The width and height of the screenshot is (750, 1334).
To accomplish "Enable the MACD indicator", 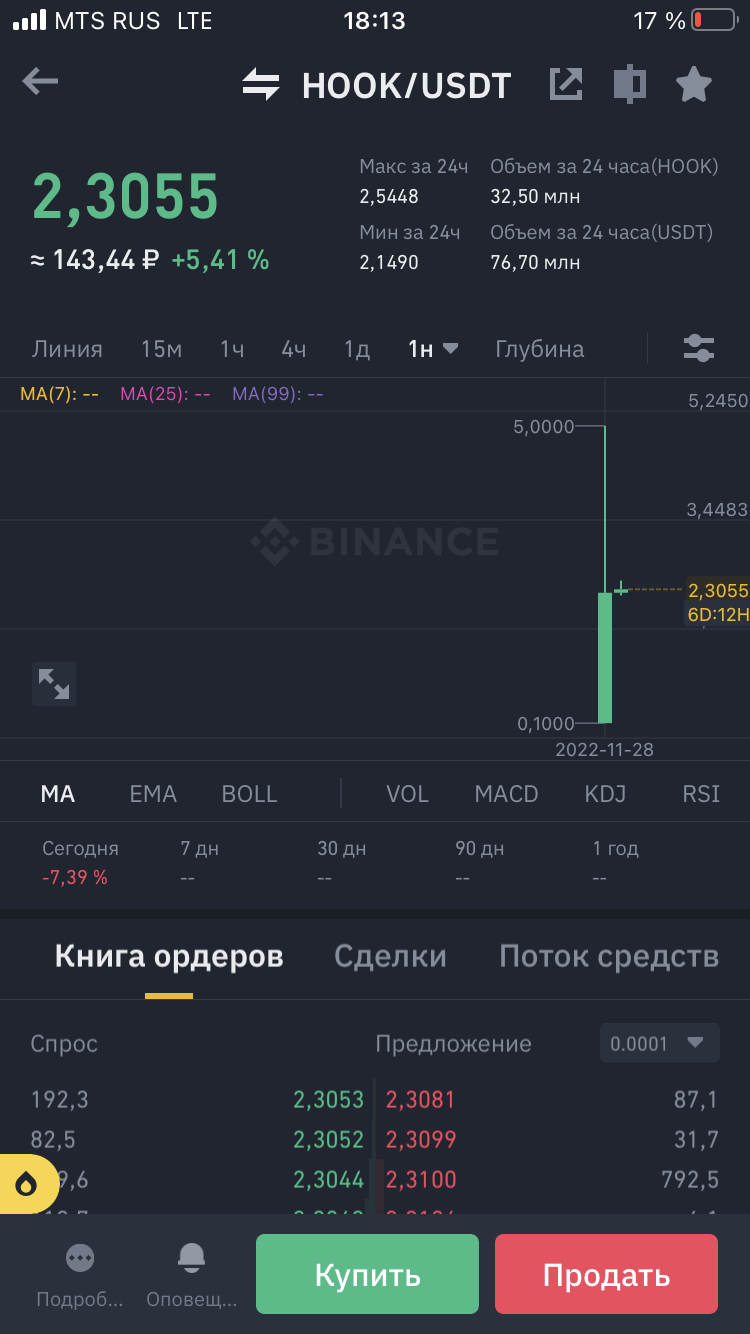I will point(506,794).
